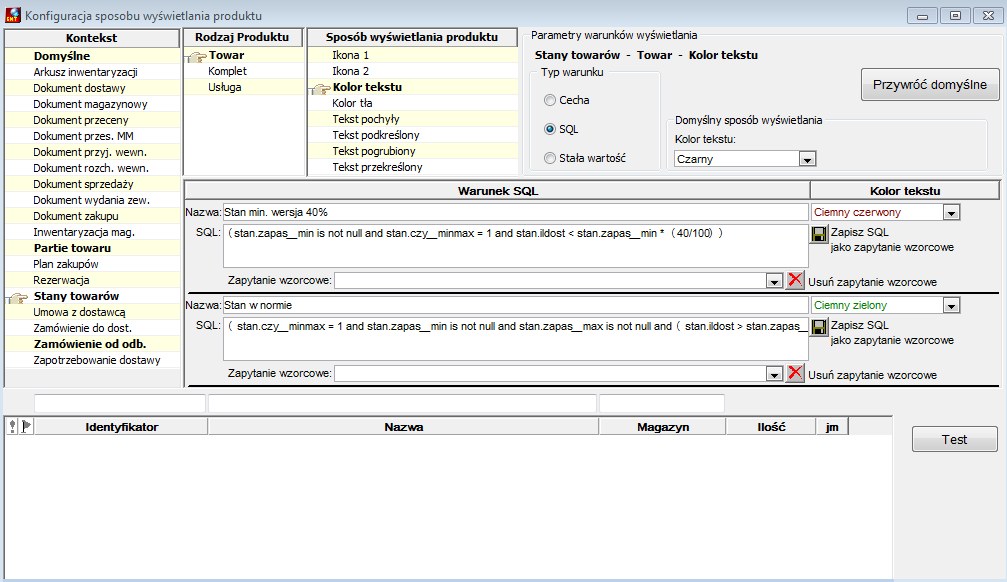The height and width of the screenshot is (582, 1007).
Task: Click the flag icon in grid header
Action: click(26, 426)
